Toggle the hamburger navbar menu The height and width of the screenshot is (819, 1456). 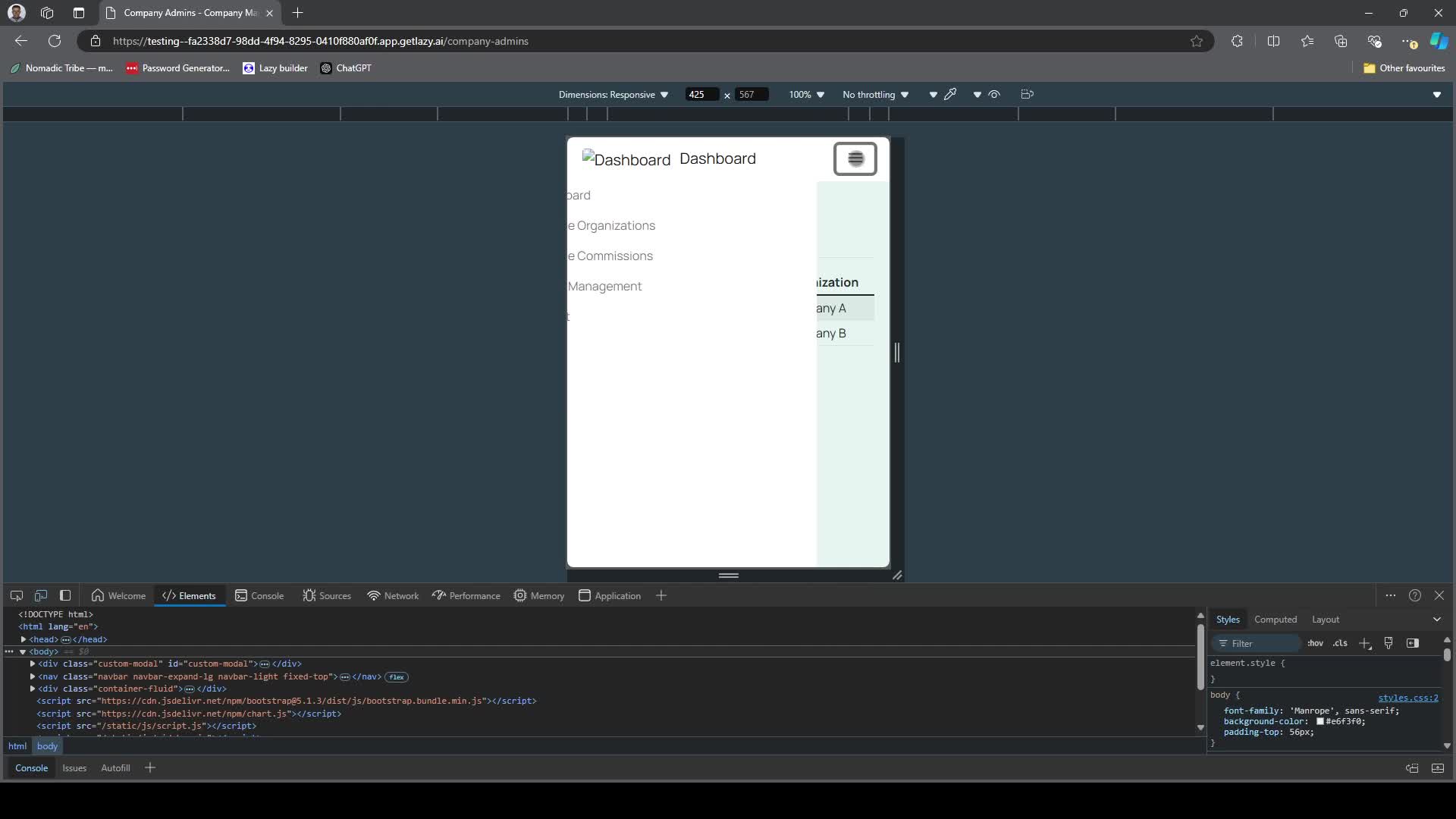pos(855,158)
